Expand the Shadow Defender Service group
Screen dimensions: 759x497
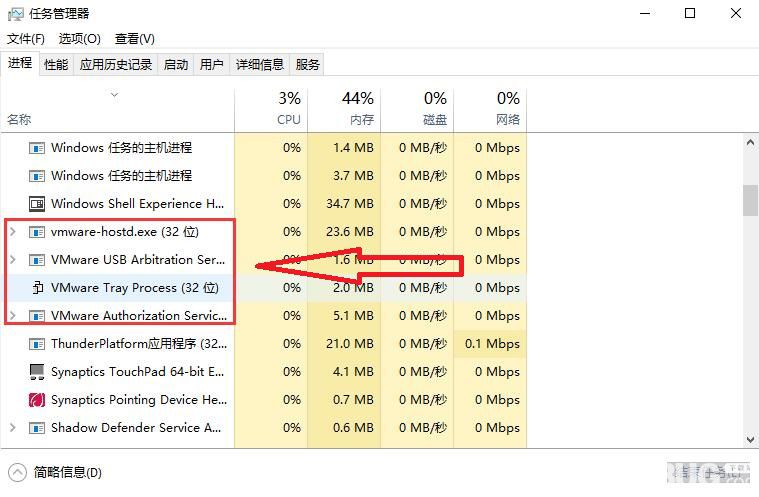point(13,428)
